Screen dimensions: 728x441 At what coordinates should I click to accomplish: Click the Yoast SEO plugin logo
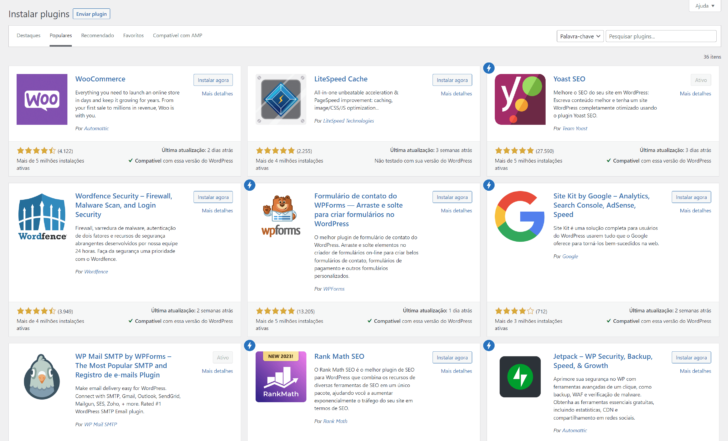(x=520, y=99)
